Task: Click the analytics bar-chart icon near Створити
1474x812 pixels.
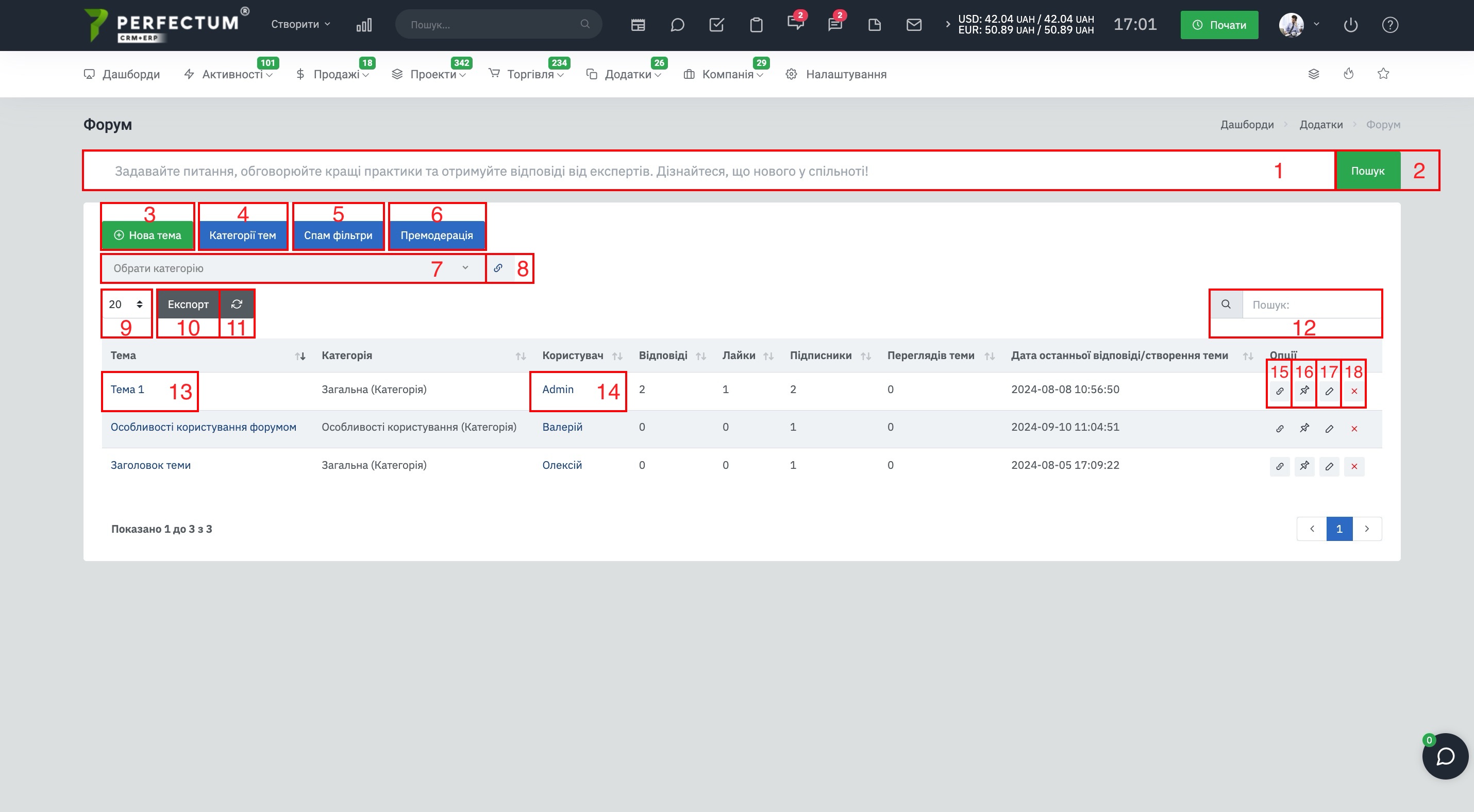Action: point(364,25)
